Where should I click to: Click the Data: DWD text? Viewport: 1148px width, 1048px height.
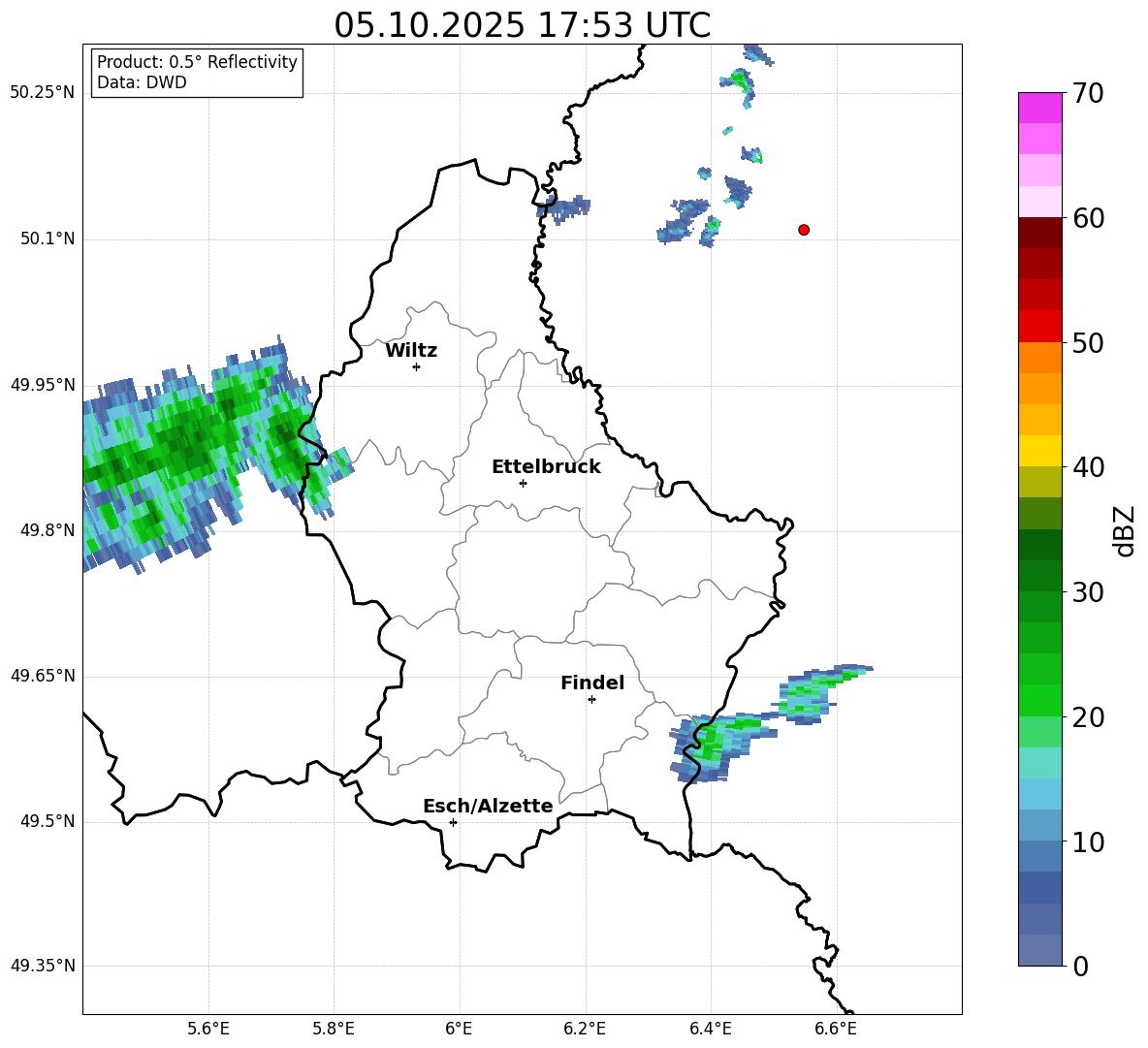point(142,82)
